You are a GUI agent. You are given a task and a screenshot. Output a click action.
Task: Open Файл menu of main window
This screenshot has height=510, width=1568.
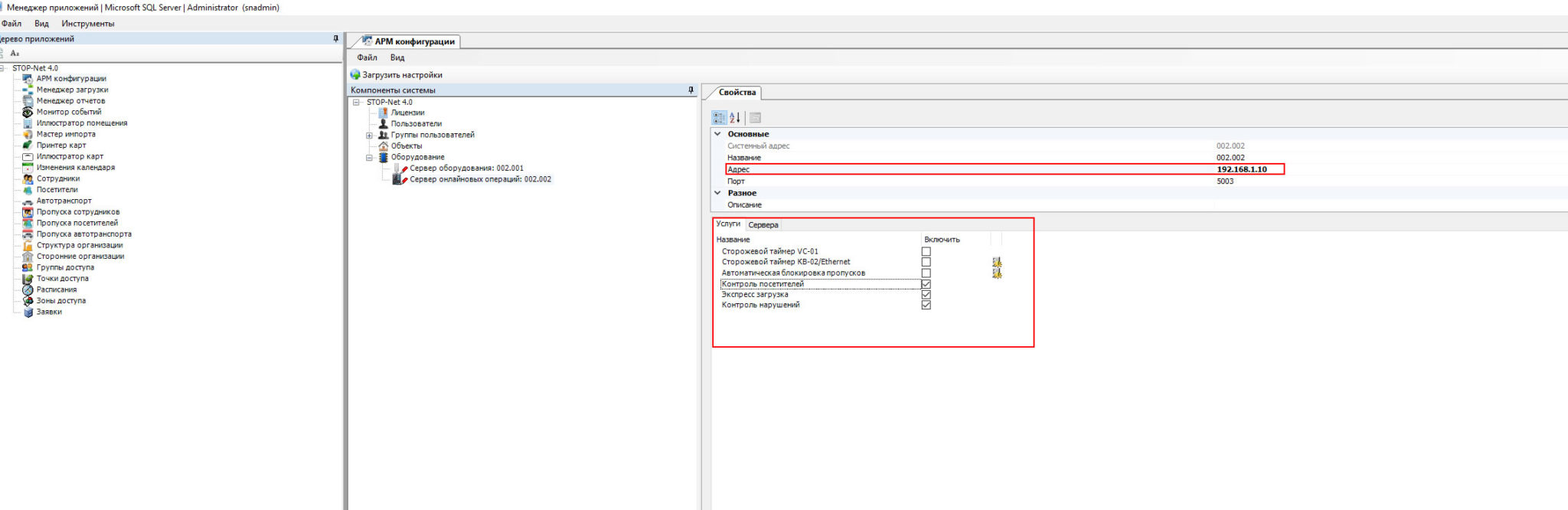pyautogui.click(x=11, y=24)
